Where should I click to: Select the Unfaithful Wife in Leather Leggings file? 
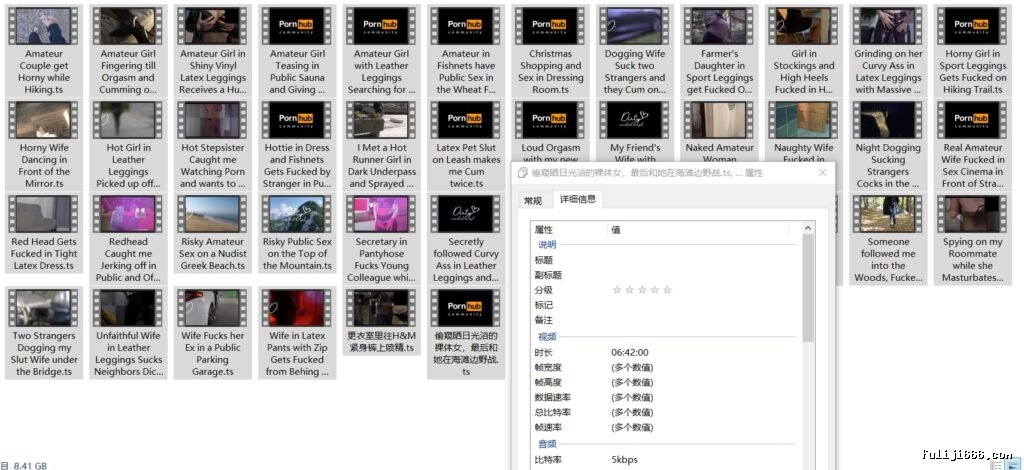point(128,333)
